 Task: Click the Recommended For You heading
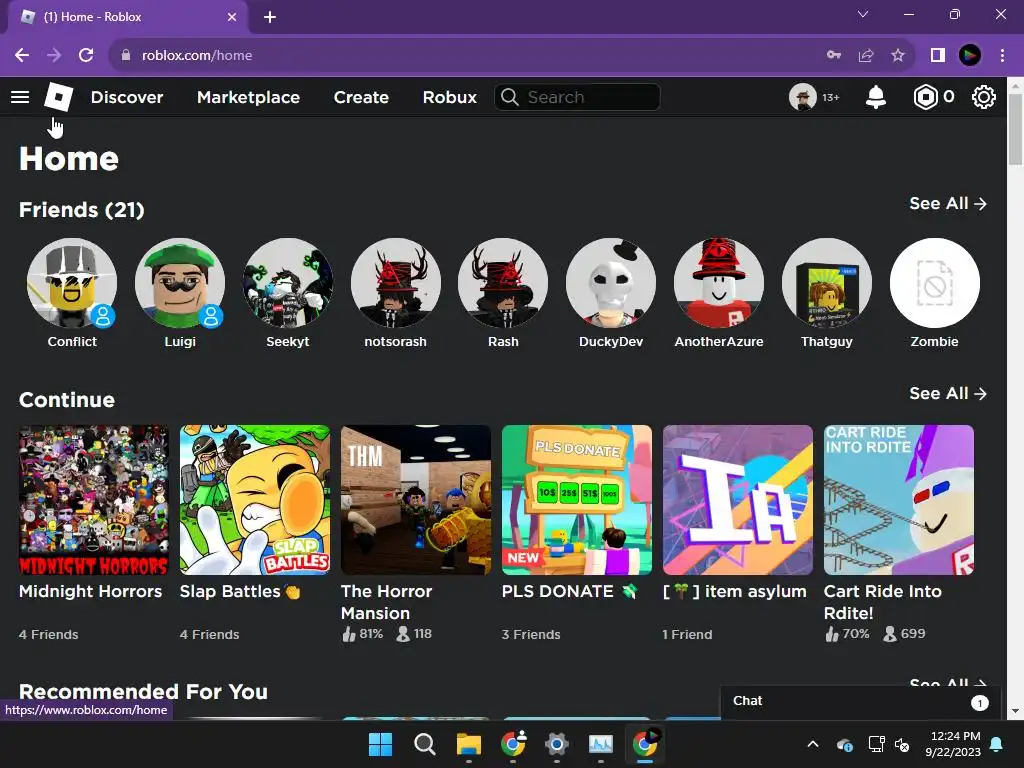point(143,692)
